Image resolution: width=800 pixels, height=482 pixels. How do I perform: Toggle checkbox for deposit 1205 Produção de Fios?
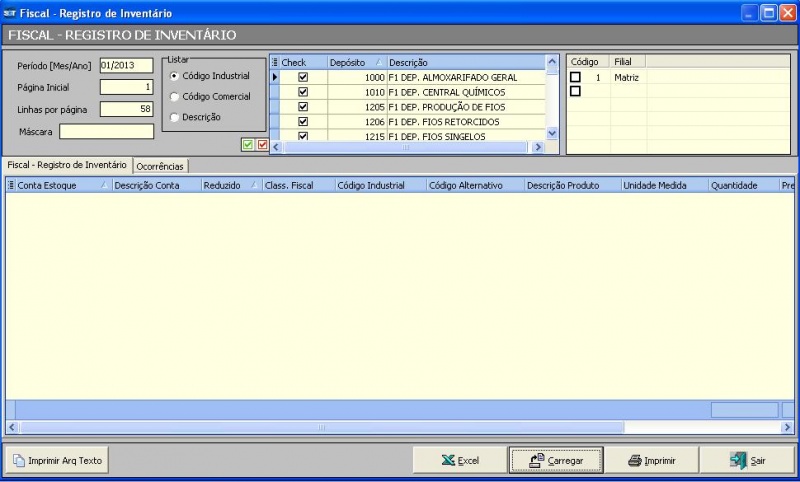click(303, 106)
